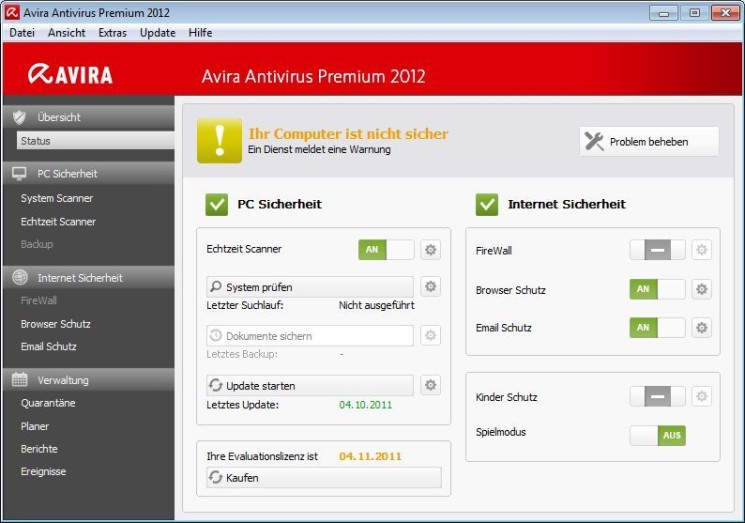The image size is (745, 523).
Task: Toggle Echtzeit Scanner switch
Action: coord(386,250)
